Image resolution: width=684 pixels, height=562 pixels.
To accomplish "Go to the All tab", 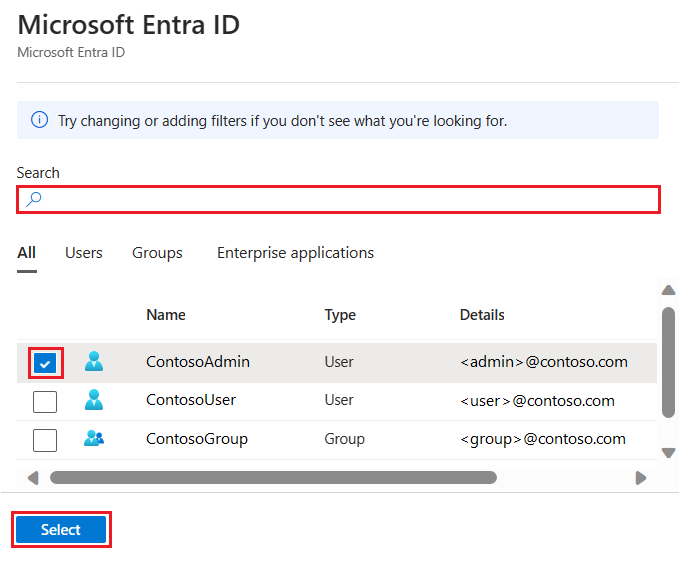I will [27, 253].
